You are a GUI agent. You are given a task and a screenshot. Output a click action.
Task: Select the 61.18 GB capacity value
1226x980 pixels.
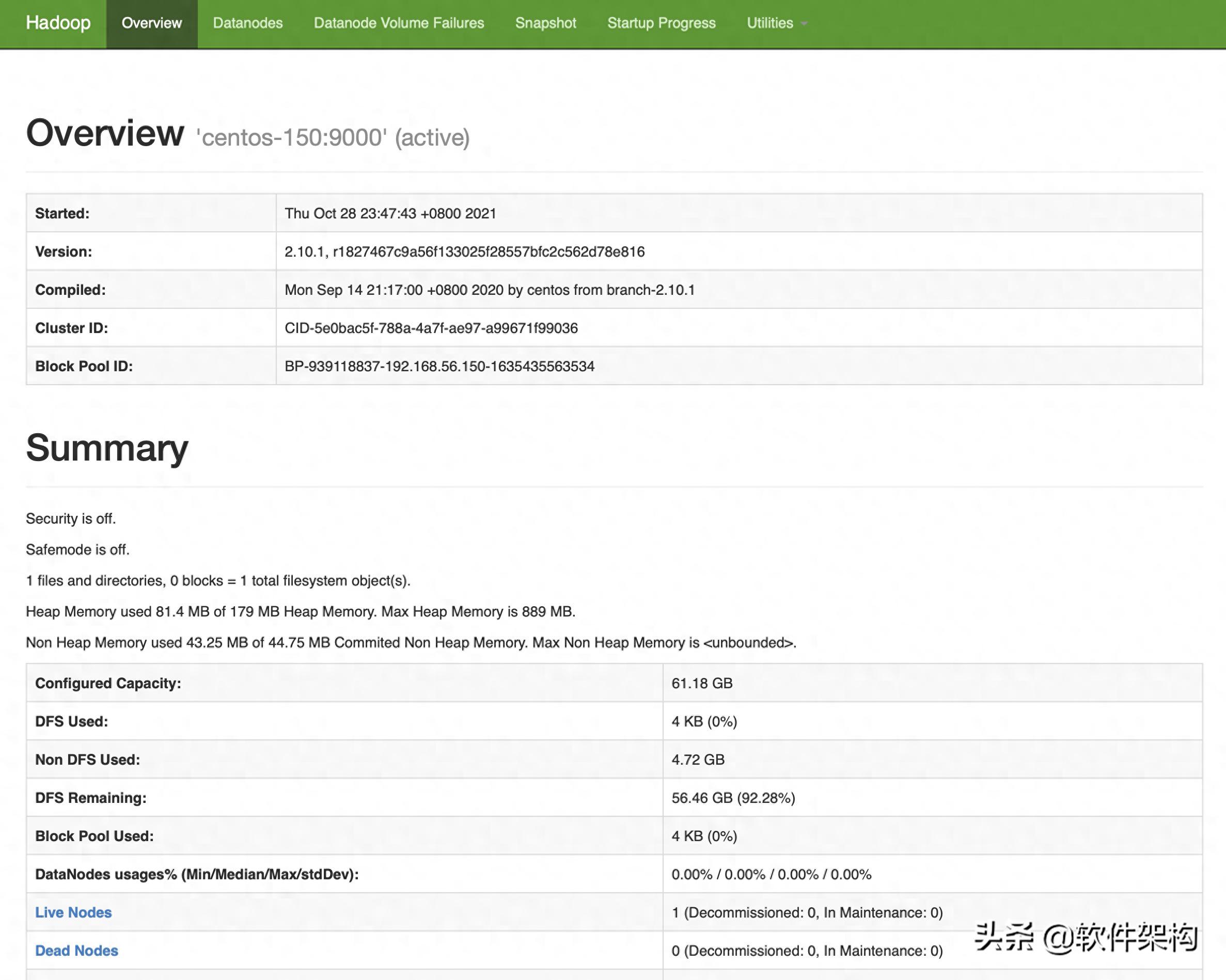click(702, 683)
